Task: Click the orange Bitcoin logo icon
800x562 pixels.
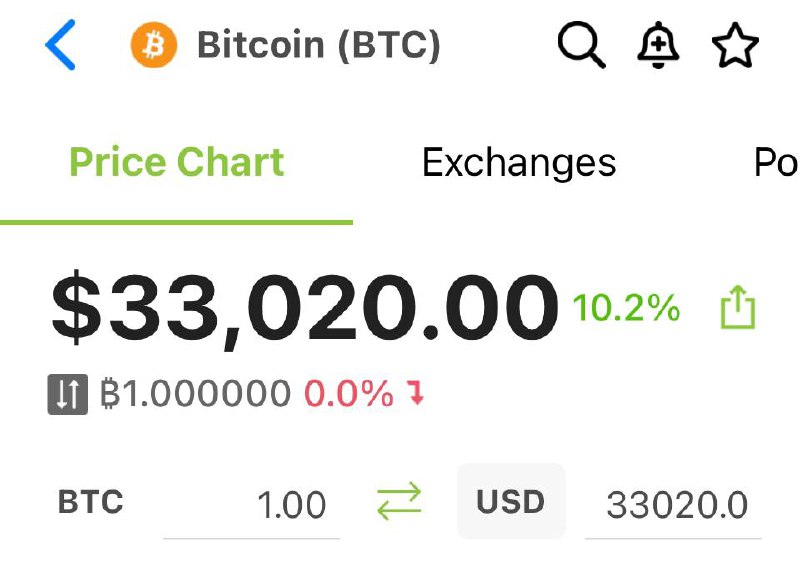Action: click(x=153, y=46)
